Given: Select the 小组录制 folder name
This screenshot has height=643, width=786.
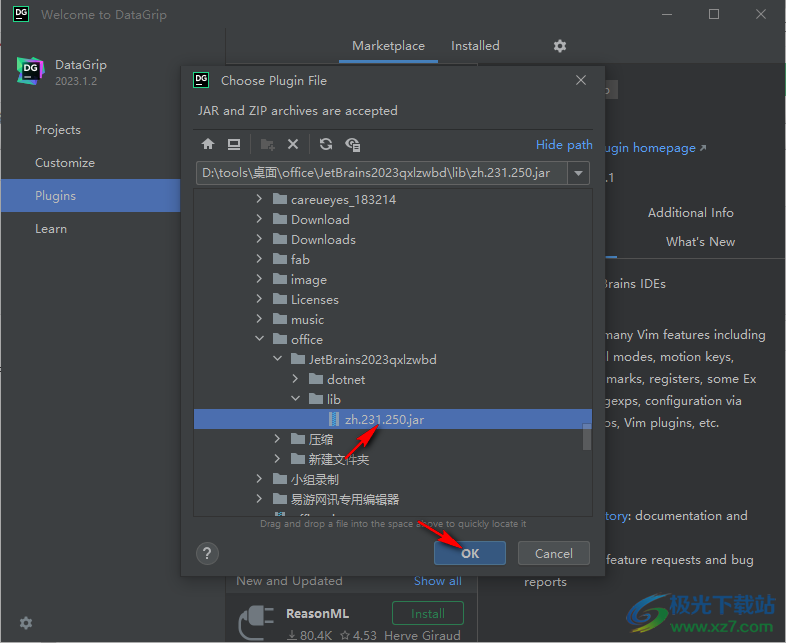Looking at the screenshot, I should point(315,480).
